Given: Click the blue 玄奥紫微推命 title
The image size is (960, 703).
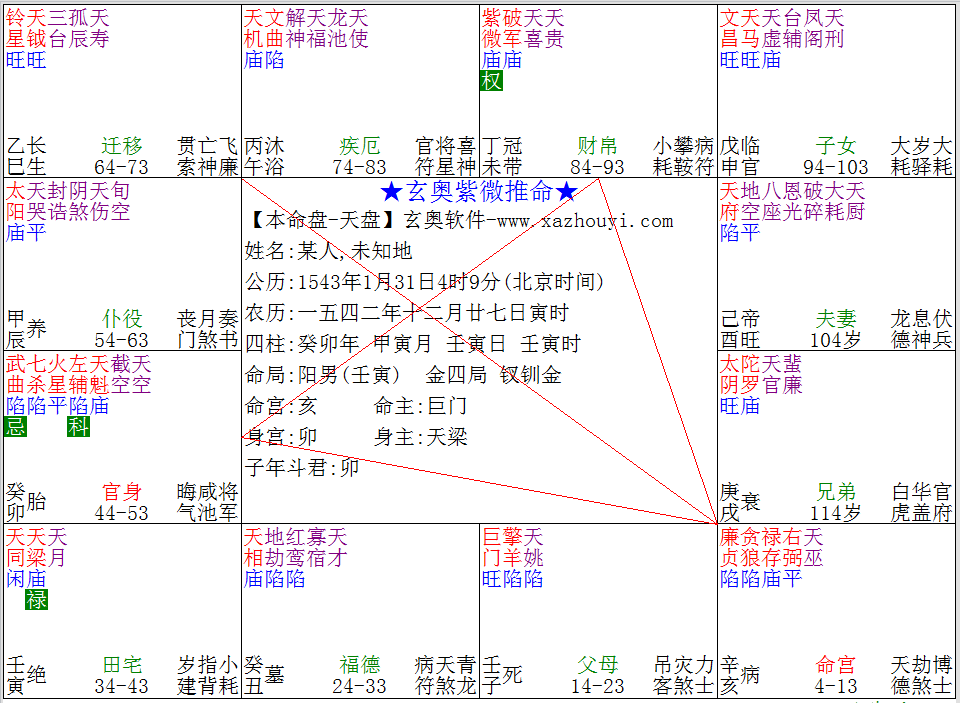Looking at the screenshot, I should [x=479, y=192].
